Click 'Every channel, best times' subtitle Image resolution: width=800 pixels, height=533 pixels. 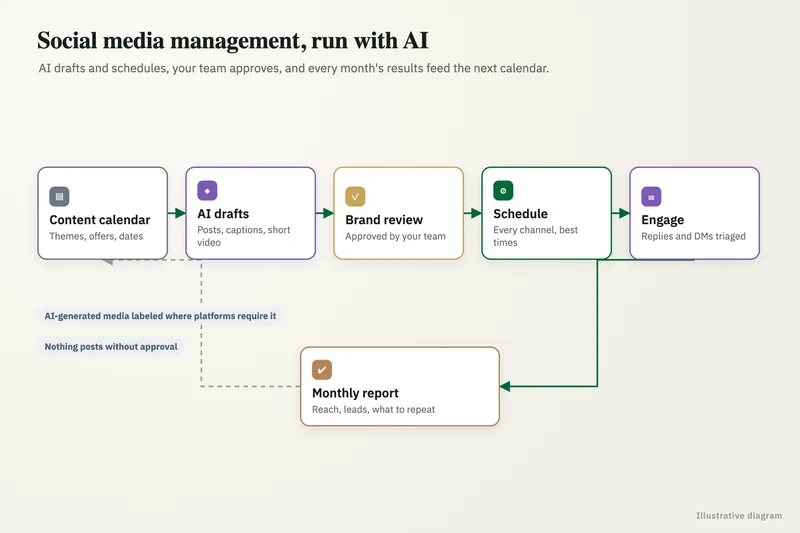[536, 236]
